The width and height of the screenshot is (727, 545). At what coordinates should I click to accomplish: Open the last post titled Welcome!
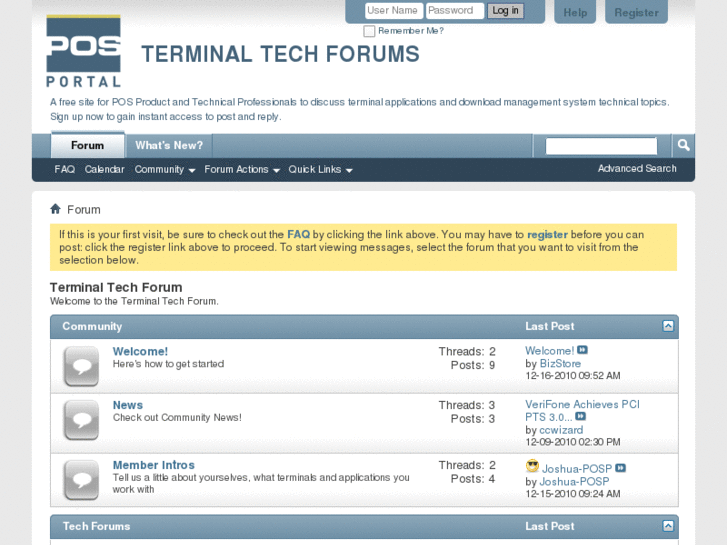coord(549,351)
